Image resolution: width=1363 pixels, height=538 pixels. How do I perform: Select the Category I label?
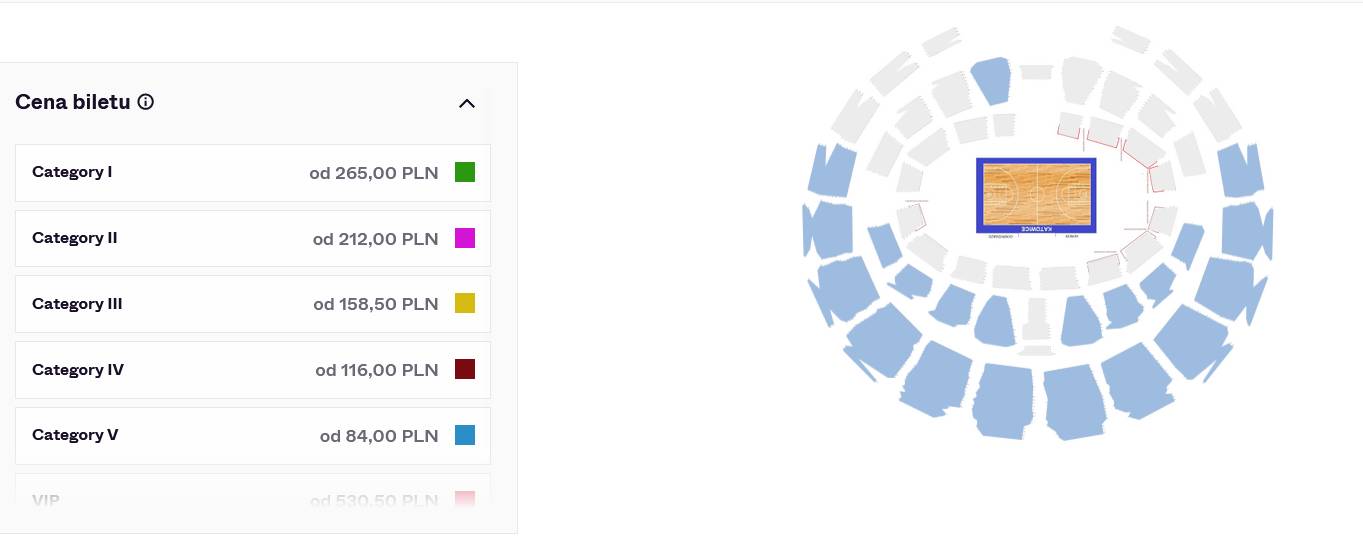[72, 172]
